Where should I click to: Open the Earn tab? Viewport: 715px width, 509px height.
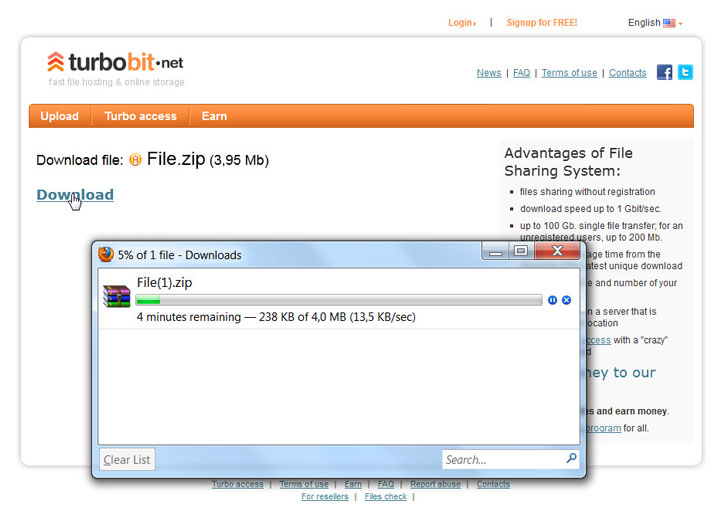(214, 116)
